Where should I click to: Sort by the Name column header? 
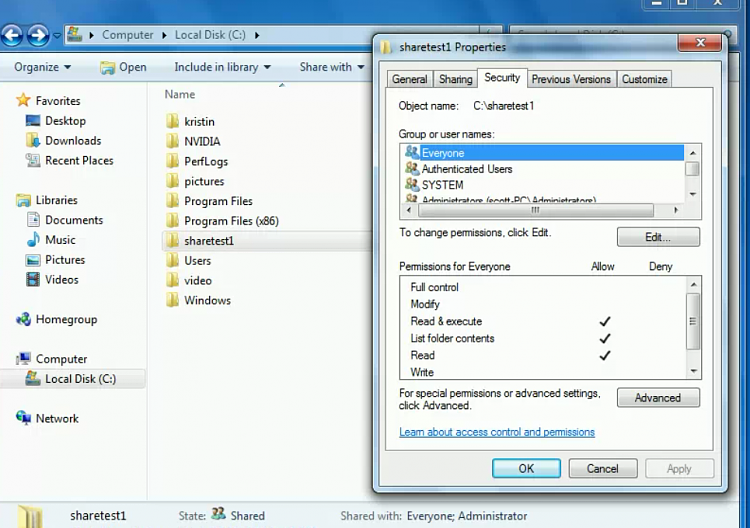[x=180, y=94]
